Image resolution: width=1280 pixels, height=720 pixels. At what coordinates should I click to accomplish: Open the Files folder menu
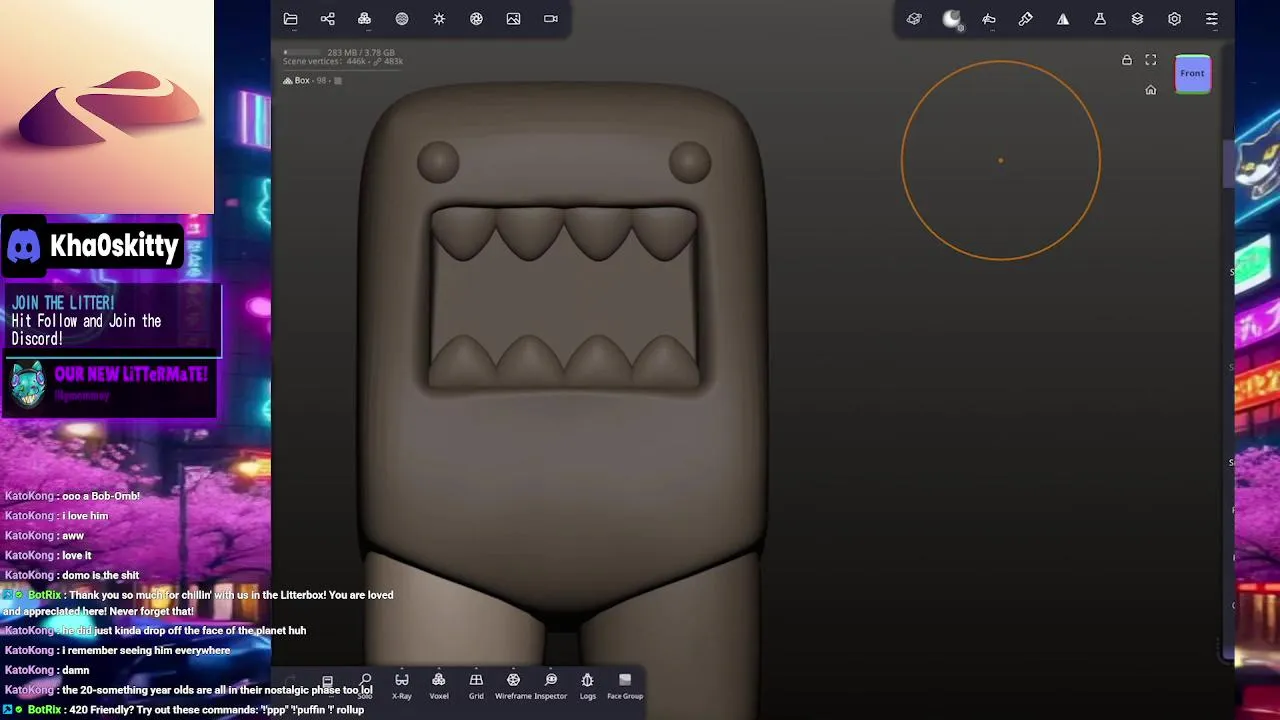pyautogui.click(x=290, y=19)
